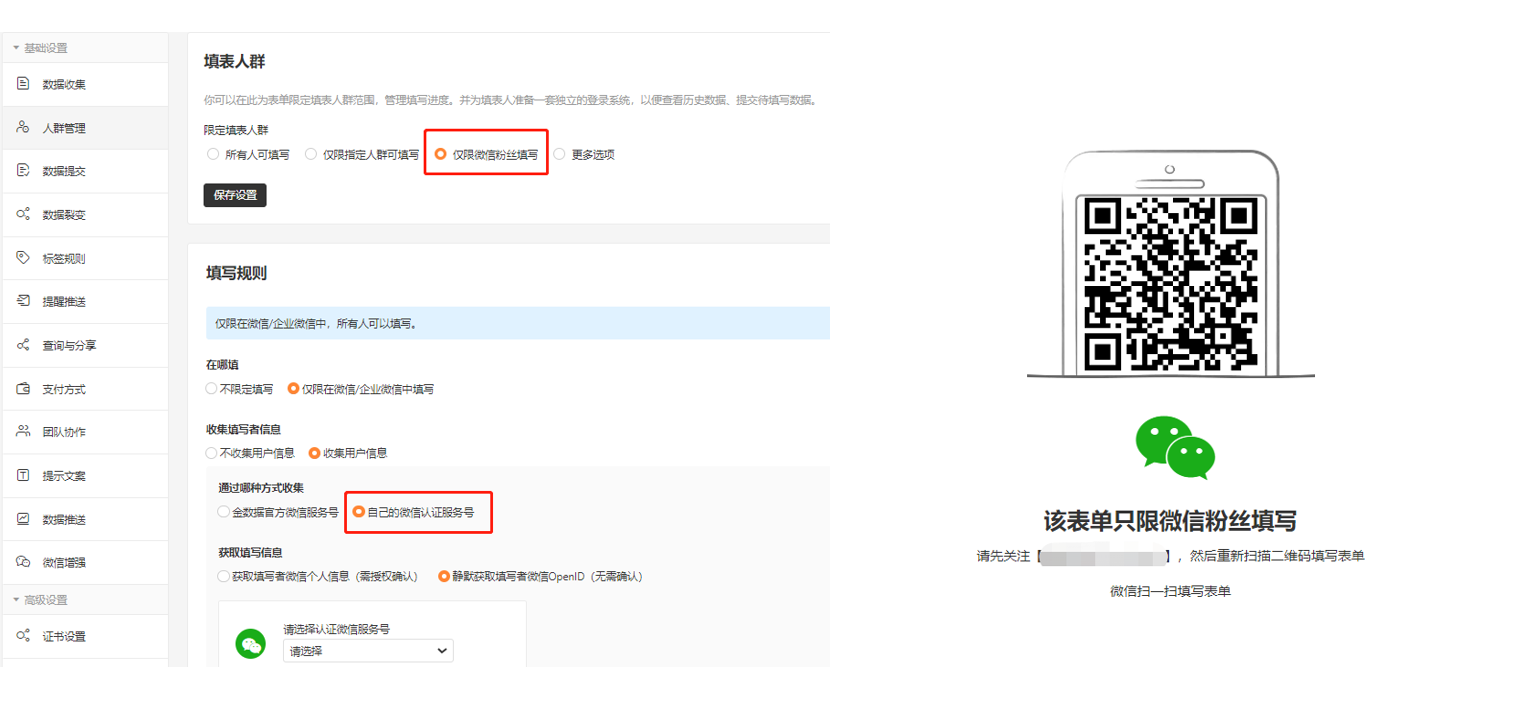Click the 填表人群 heading
This screenshot has width=1530, height=711.
[x=234, y=62]
